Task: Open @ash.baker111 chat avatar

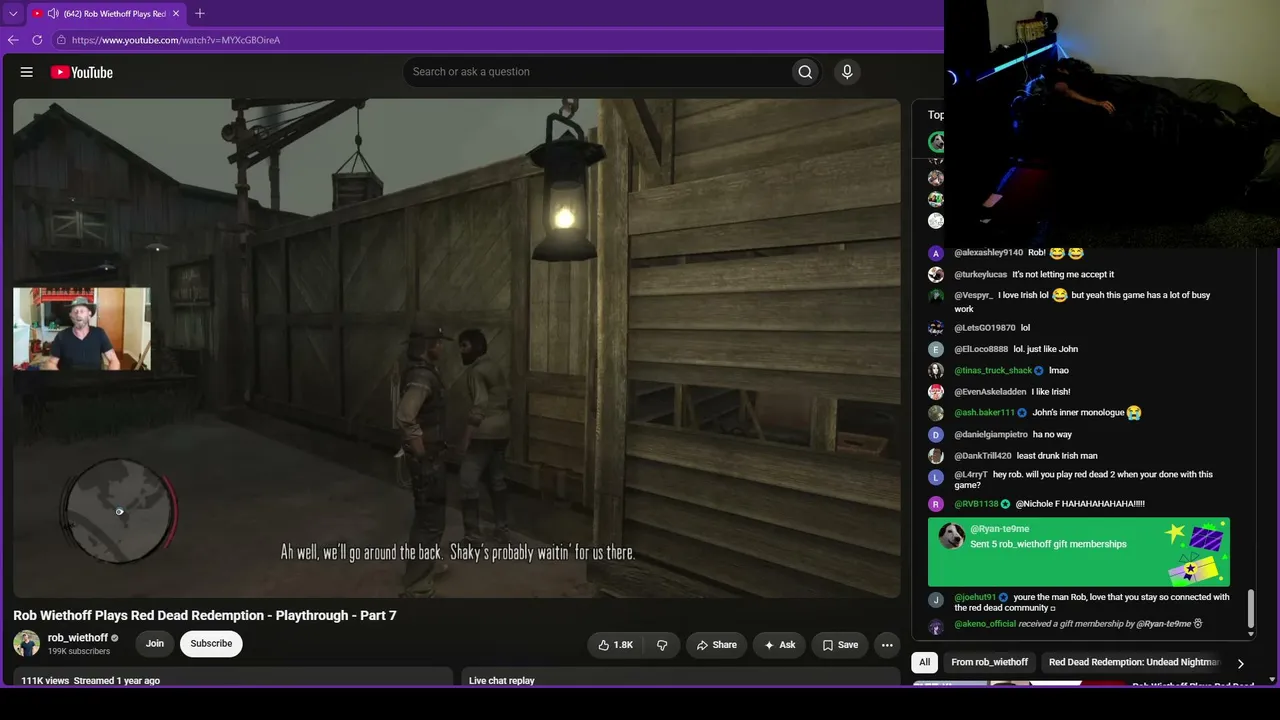Action: point(936,413)
